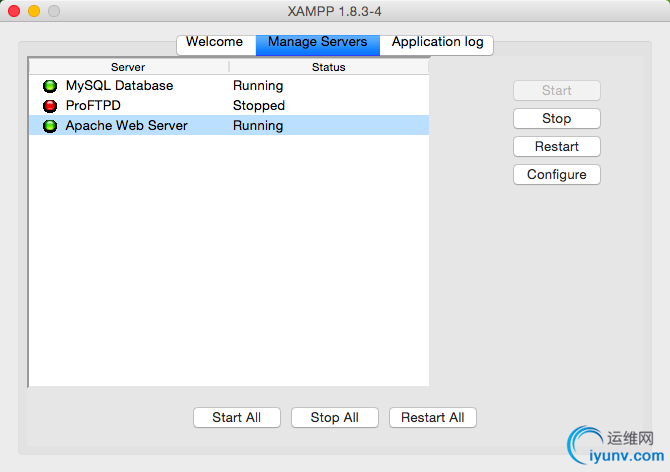Minimize the XAMPP window with yellow button
The height and width of the screenshot is (472, 670).
click(34, 11)
